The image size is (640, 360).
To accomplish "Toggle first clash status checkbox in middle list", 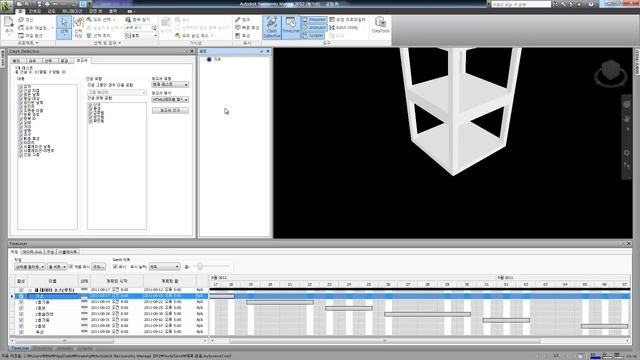I will click(90, 105).
